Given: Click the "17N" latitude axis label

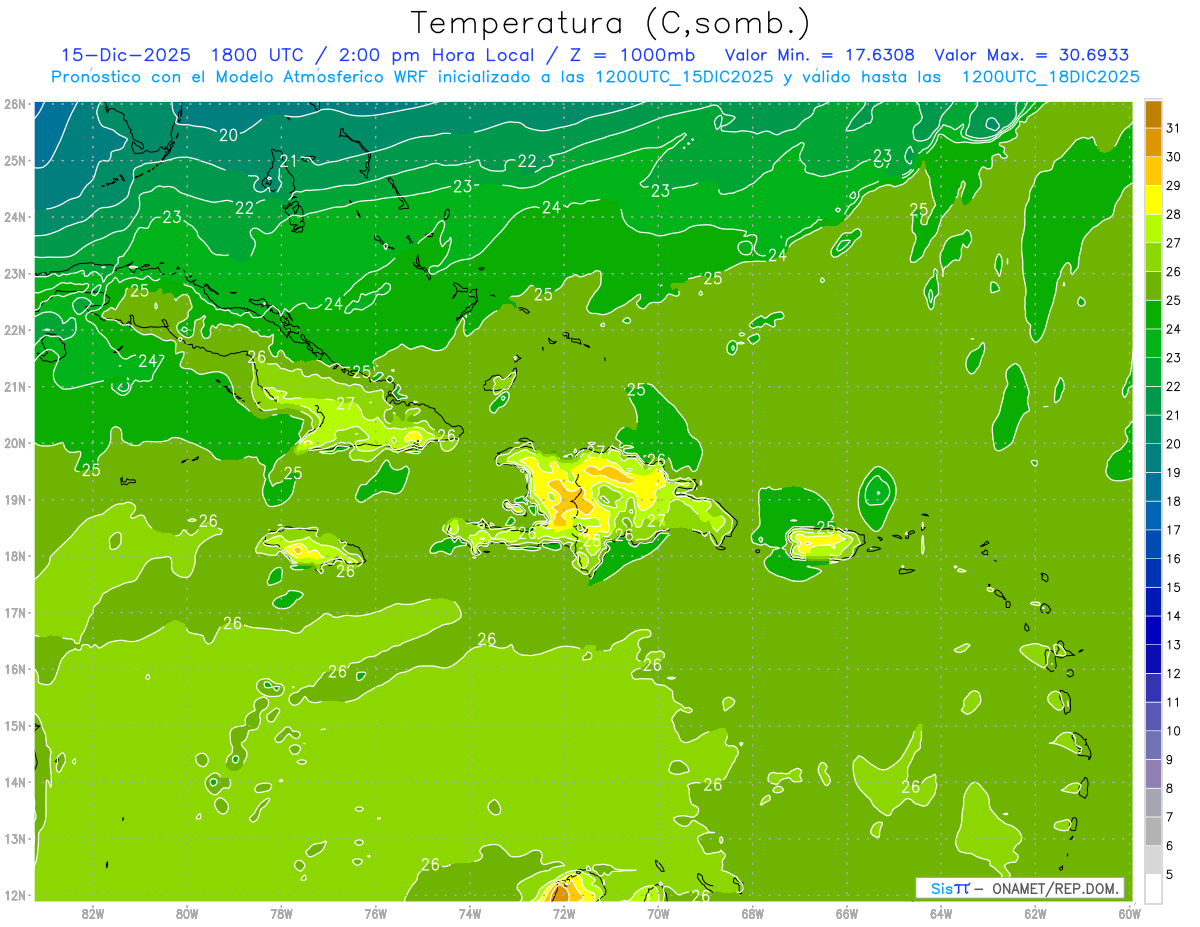Looking at the screenshot, I should pyautogui.click(x=14, y=612).
